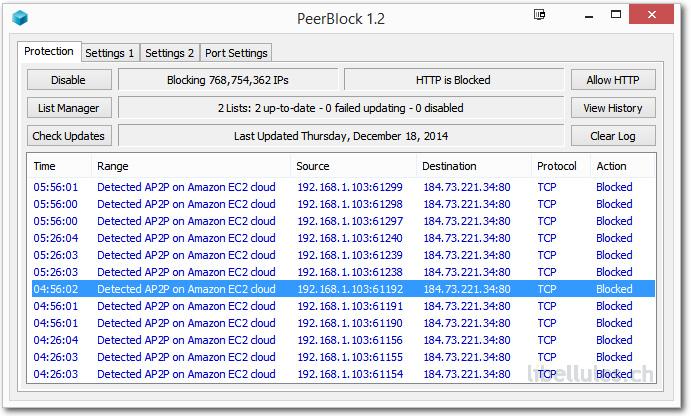This screenshot has height=416, width=691.
Task: Select the row with source 192.168.1.103:61190
Action: pyautogui.click(x=343, y=323)
